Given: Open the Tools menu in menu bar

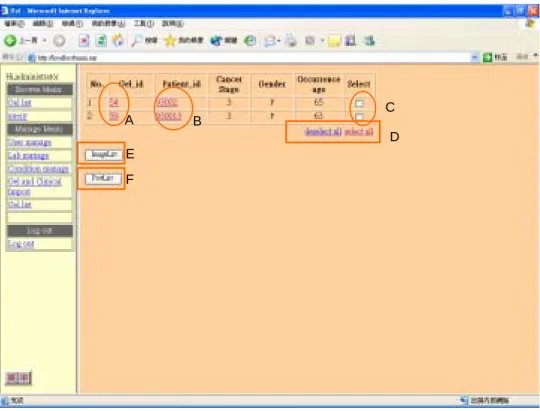Looking at the screenshot, I should point(144,23).
